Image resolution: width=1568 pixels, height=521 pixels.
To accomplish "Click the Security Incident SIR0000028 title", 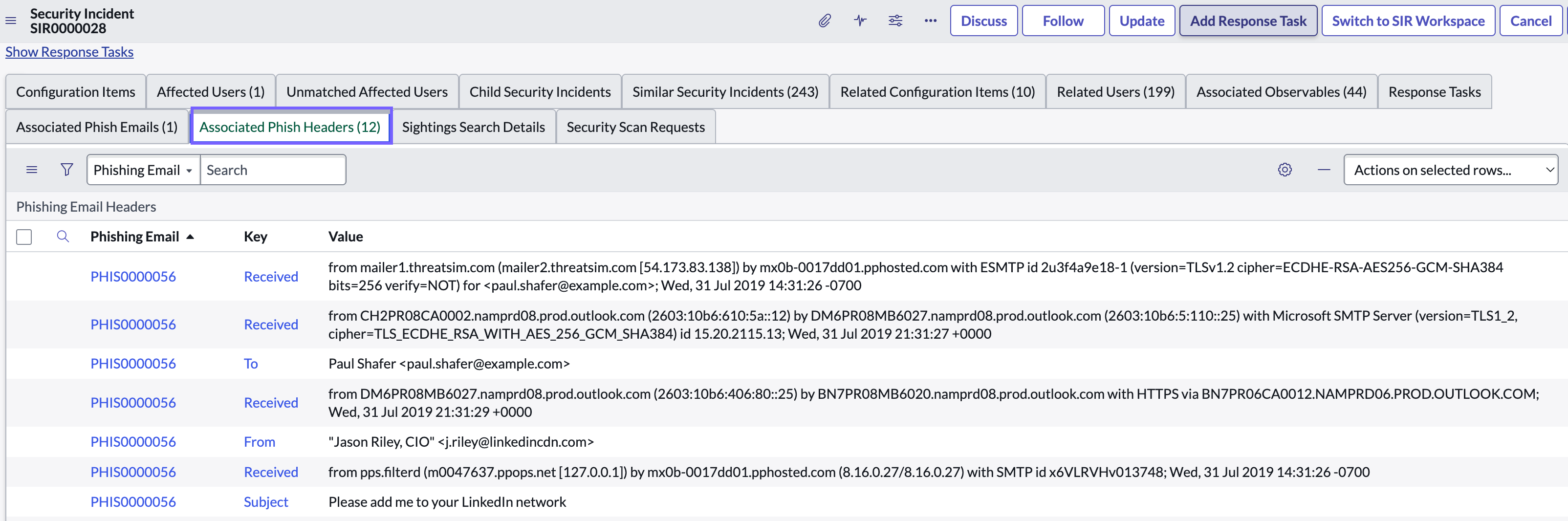I will [x=82, y=22].
